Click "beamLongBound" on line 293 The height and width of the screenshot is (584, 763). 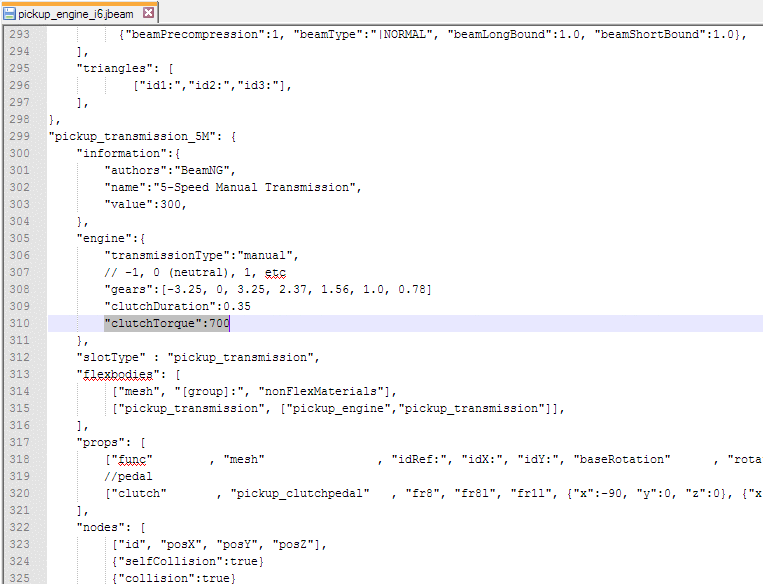click(499, 34)
